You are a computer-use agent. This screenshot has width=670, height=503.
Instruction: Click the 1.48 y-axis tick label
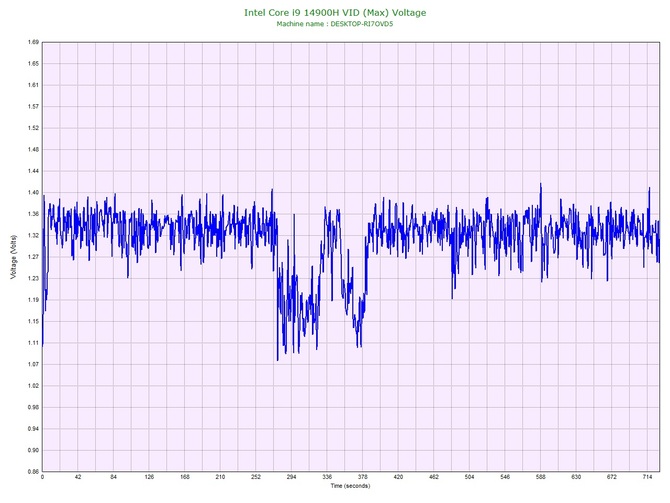coord(33,150)
